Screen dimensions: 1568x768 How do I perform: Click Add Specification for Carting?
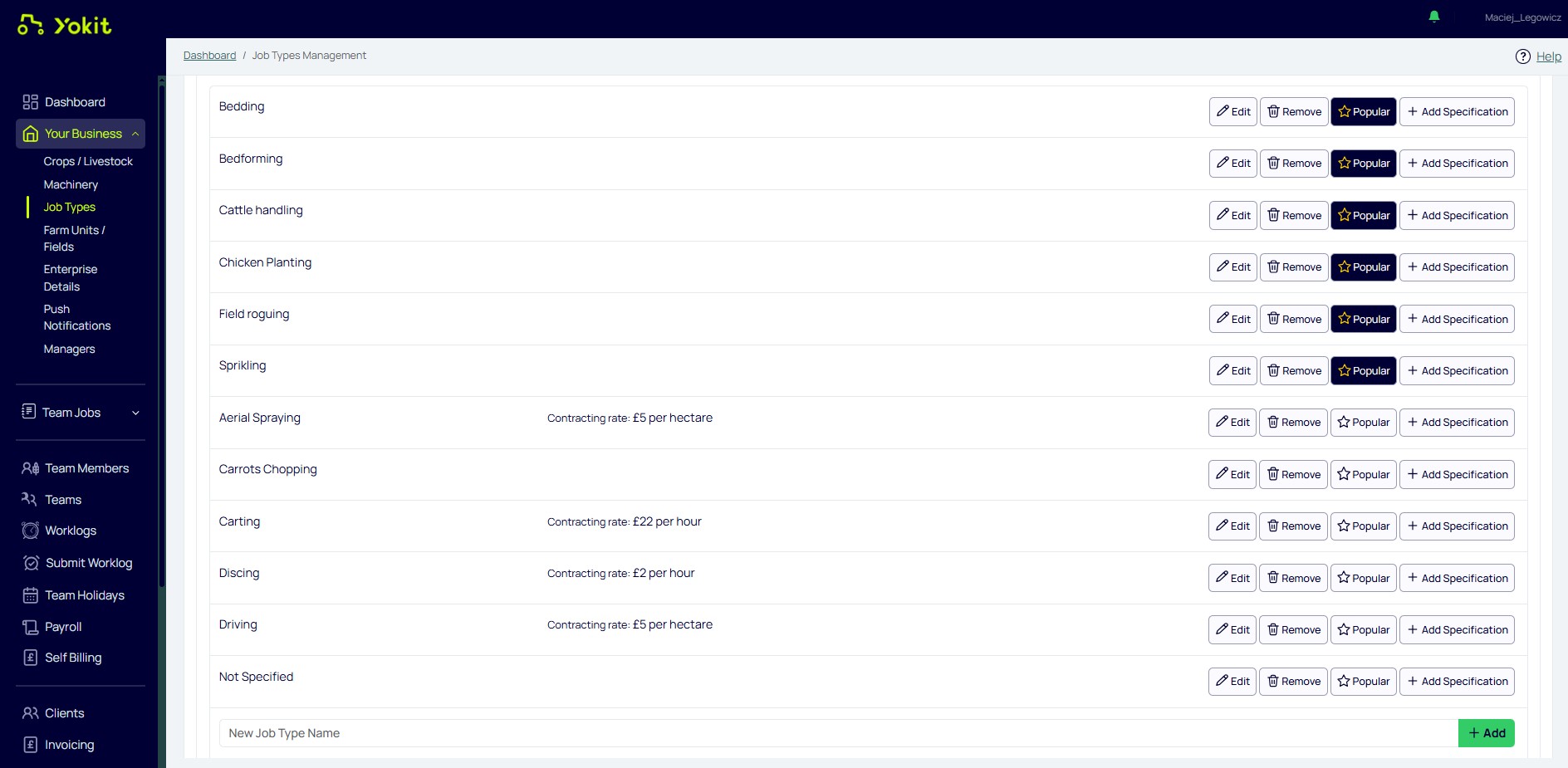click(1457, 526)
